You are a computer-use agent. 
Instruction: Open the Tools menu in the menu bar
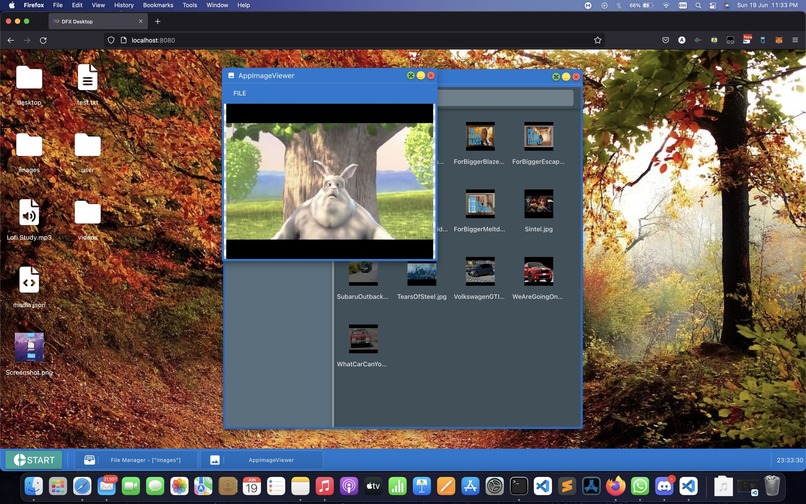(x=190, y=5)
